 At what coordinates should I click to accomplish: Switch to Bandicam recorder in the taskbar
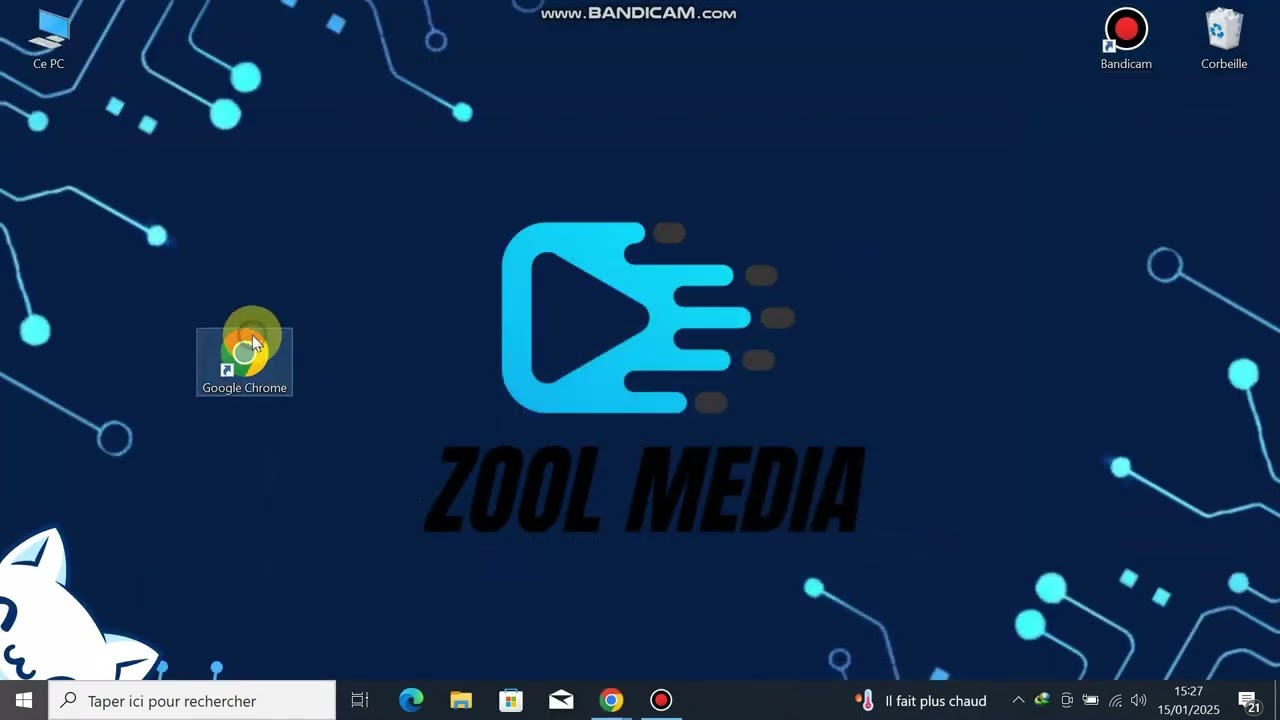661,700
